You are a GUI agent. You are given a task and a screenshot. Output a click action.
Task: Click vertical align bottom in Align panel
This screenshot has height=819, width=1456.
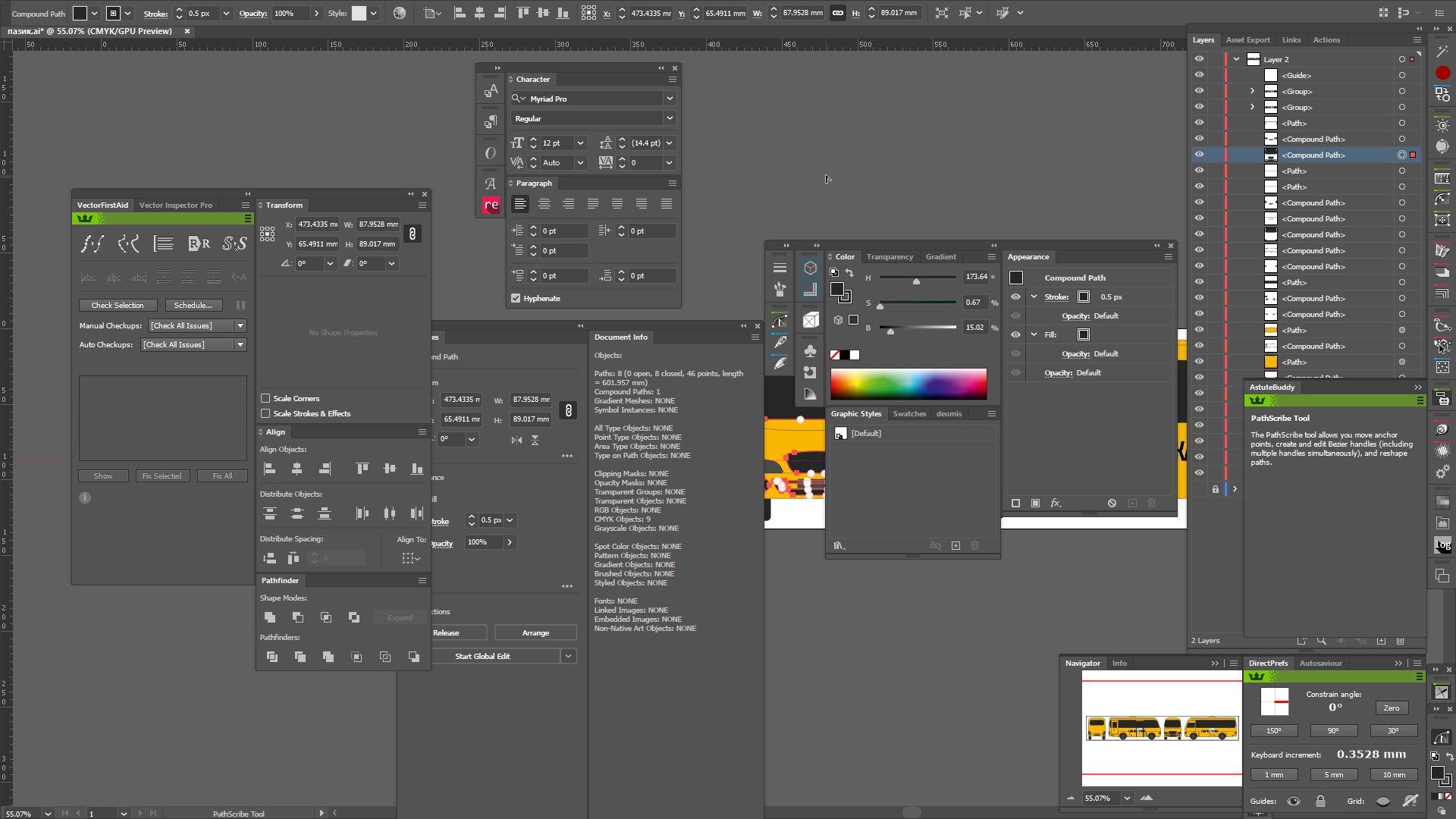[x=416, y=469]
